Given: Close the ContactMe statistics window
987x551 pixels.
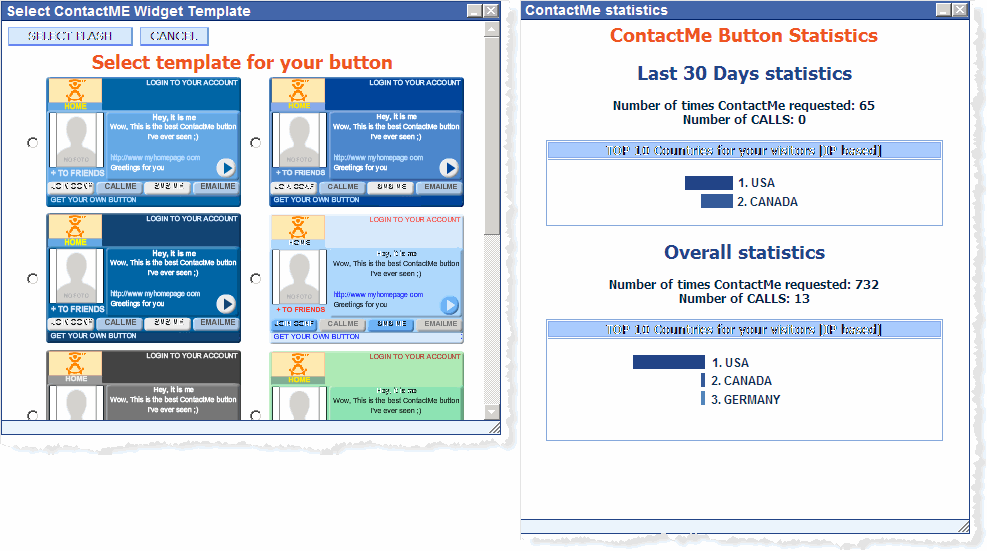Looking at the screenshot, I should pyautogui.click(x=959, y=10).
